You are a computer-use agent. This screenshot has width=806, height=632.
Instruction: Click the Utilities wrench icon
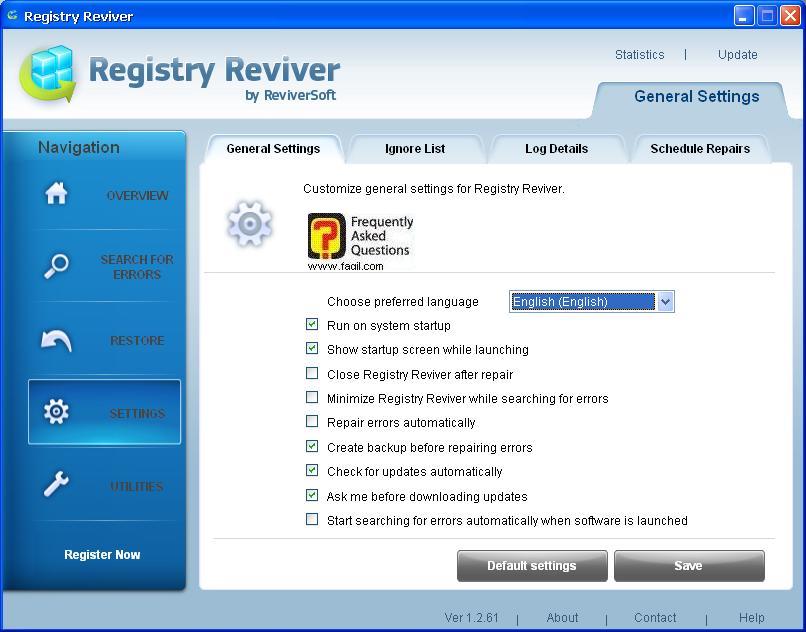[56, 485]
